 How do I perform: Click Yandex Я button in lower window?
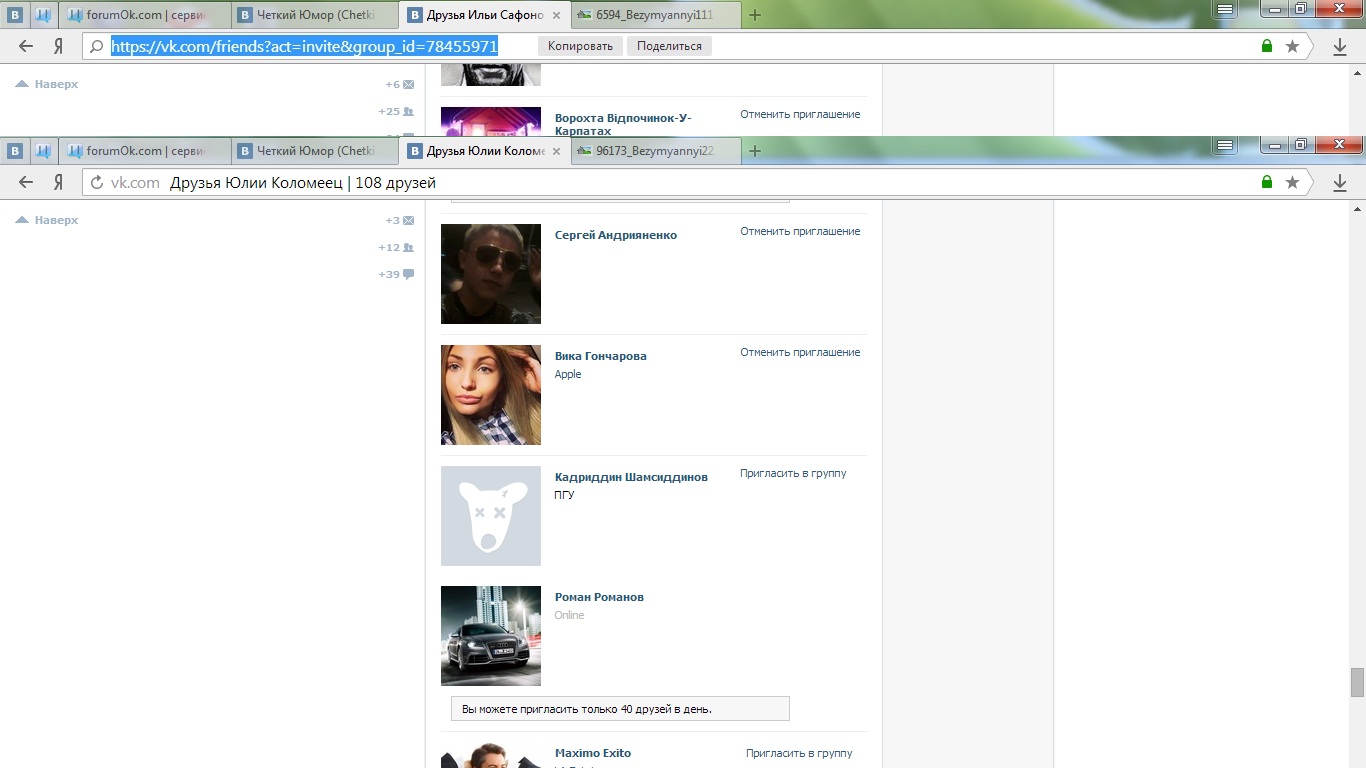pyautogui.click(x=58, y=182)
